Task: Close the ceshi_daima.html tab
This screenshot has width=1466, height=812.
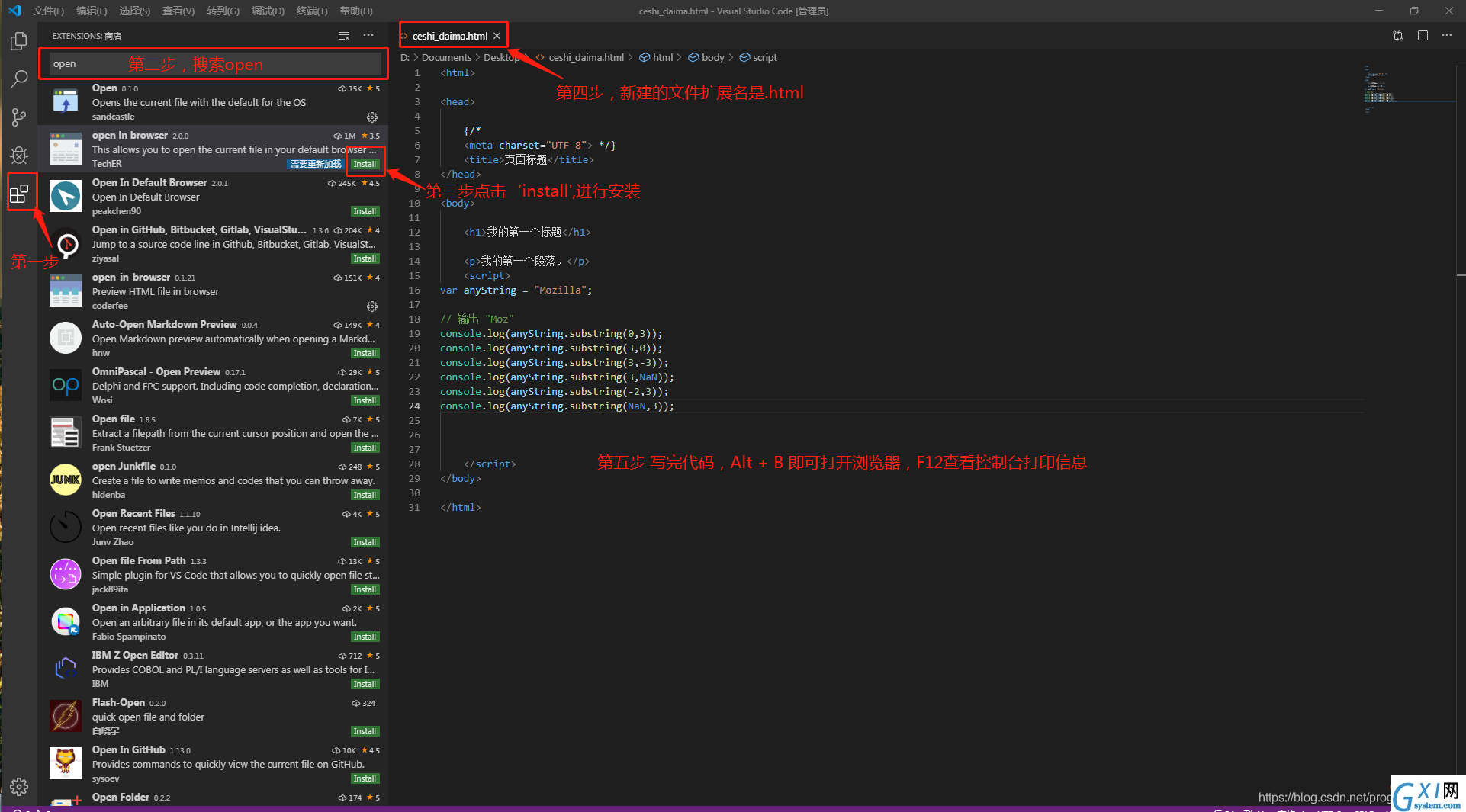Action: pyautogui.click(x=497, y=36)
